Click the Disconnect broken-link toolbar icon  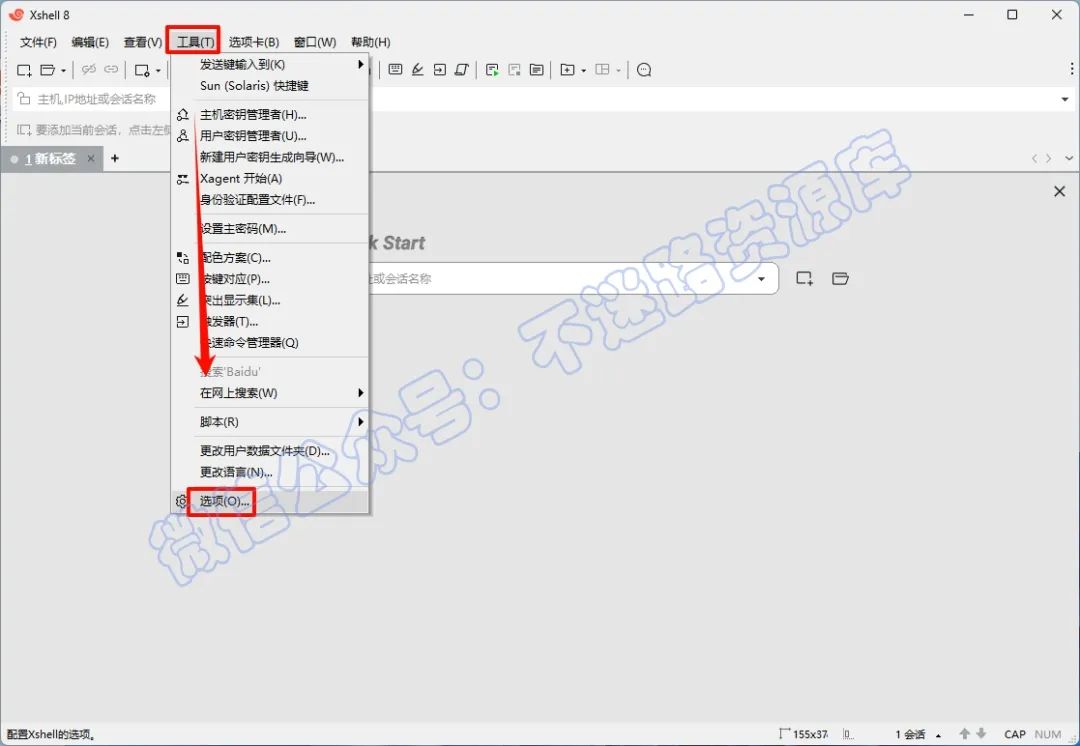pos(89,70)
